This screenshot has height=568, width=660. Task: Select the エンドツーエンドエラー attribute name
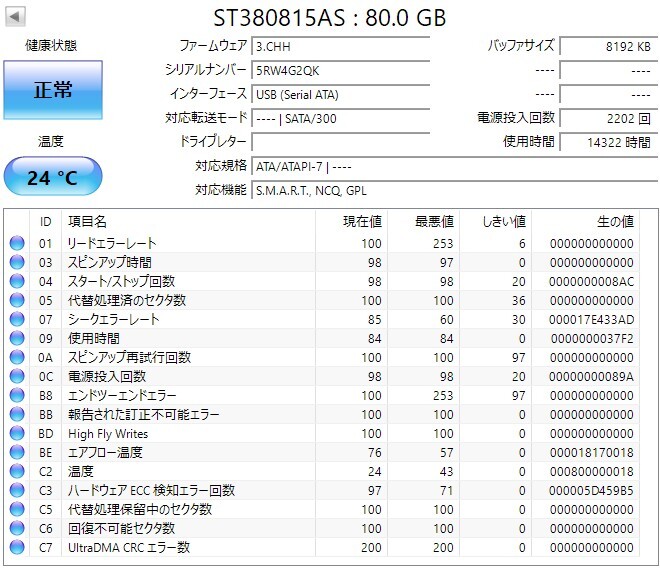coord(122,395)
